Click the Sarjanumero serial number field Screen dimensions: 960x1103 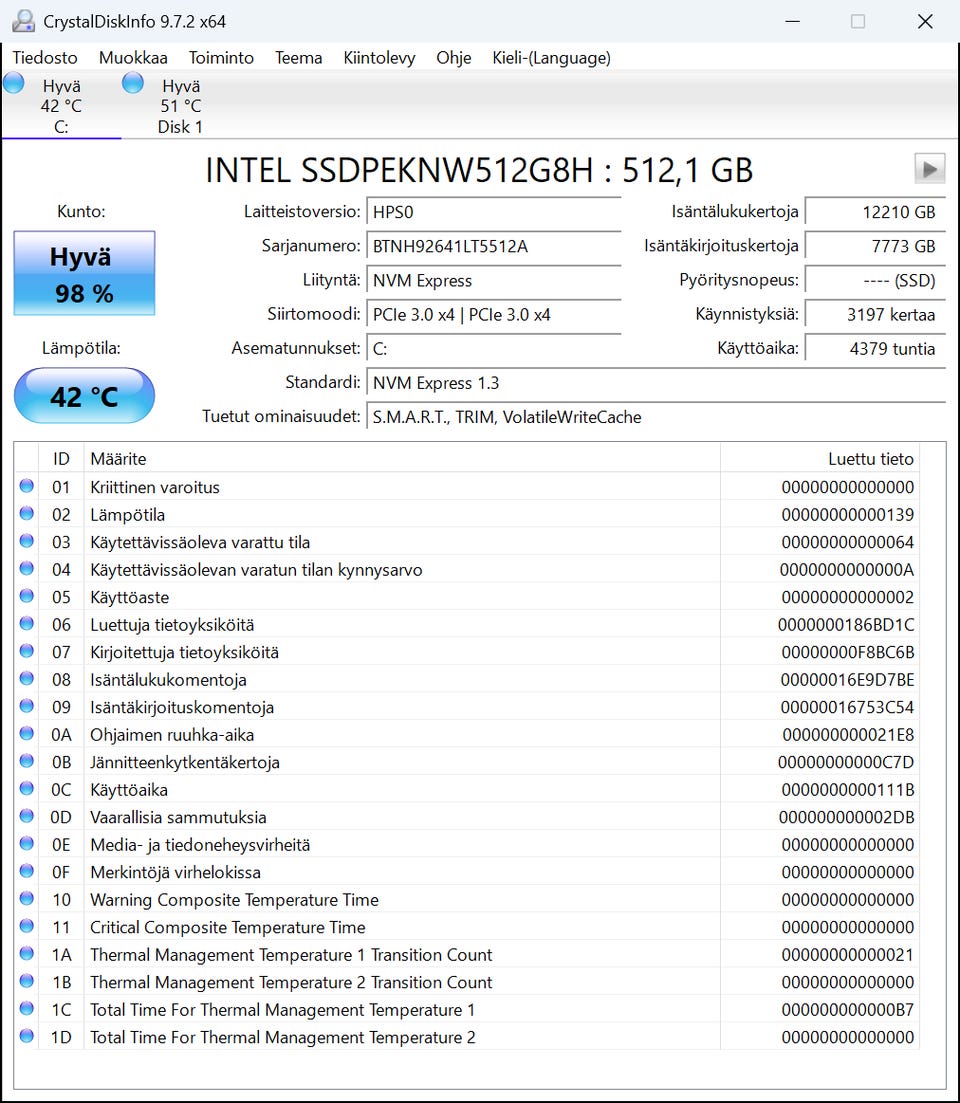493,246
